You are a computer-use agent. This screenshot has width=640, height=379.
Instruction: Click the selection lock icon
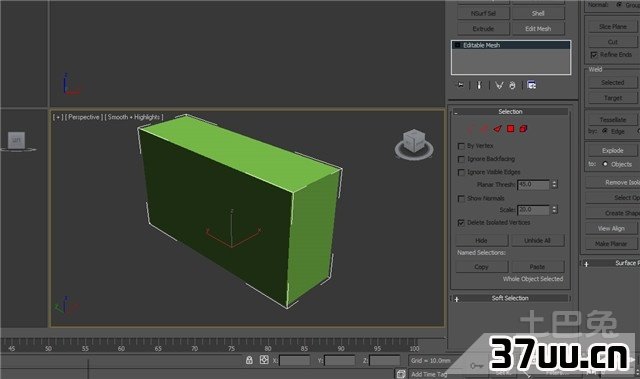point(249,360)
